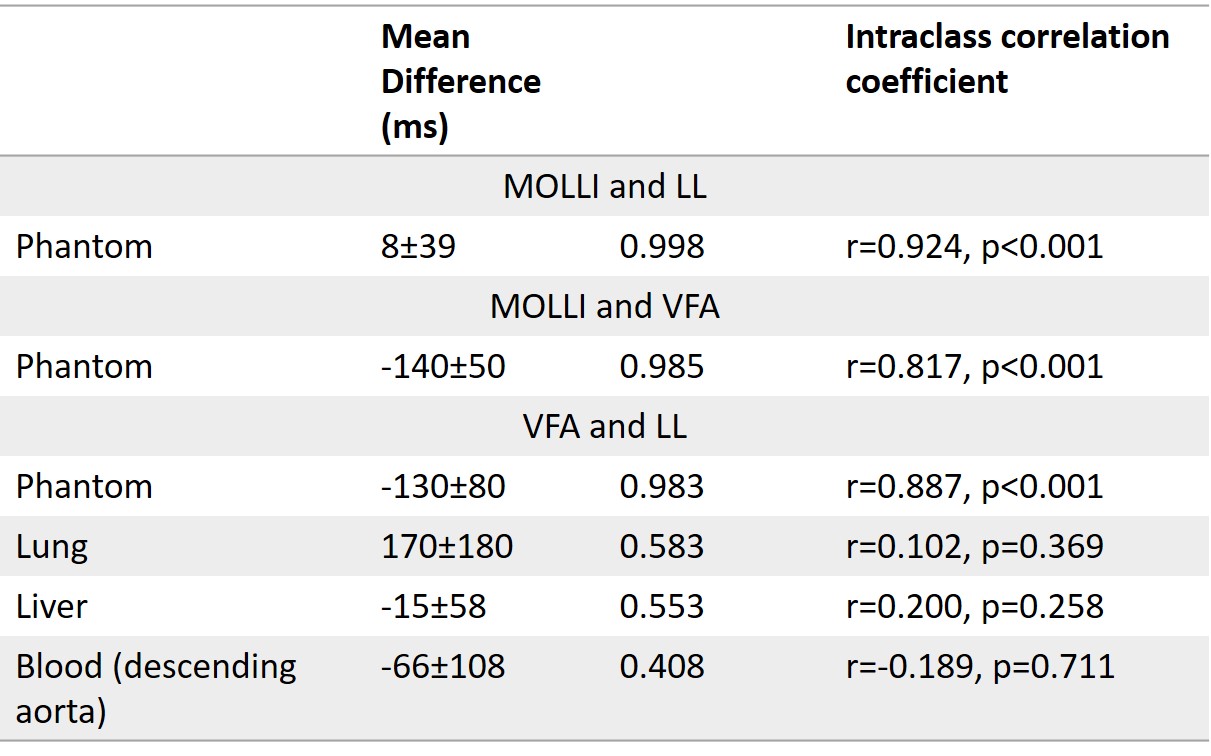Select the MOLLI and VFA section heading
Image resolution: width=1211 pixels, height=756 pixels.
pos(604,307)
